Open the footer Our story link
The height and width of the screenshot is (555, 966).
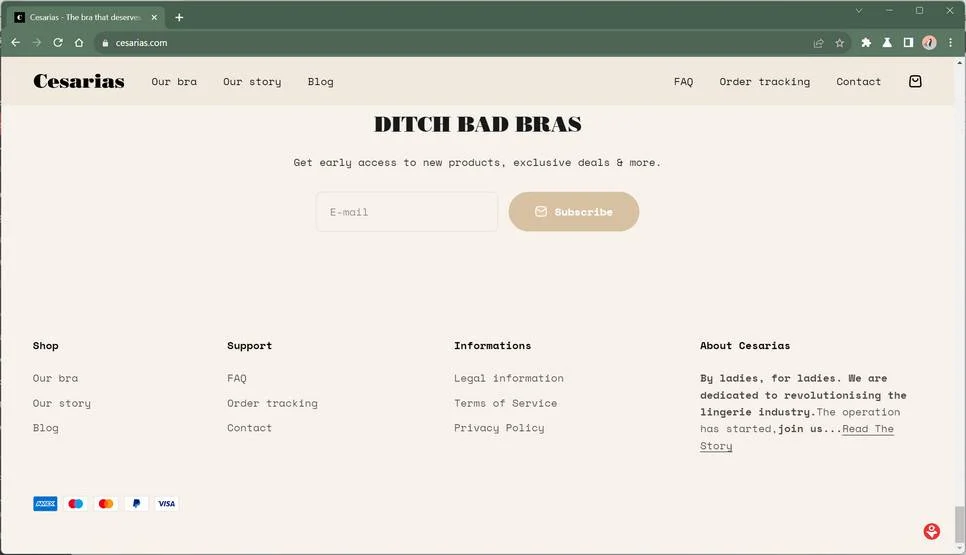point(62,403)
